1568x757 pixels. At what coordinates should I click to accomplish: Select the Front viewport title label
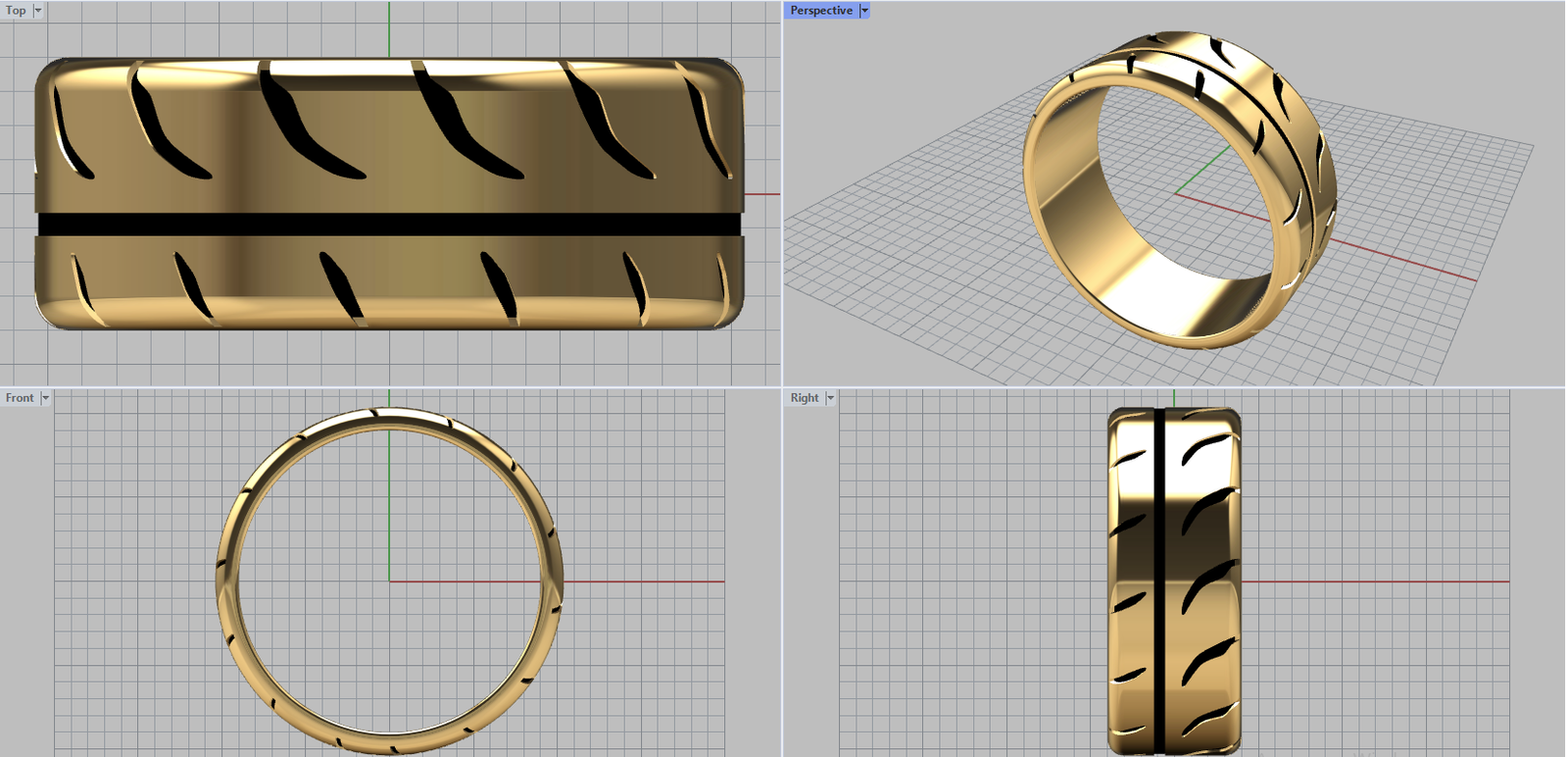(x=20, y=398)
